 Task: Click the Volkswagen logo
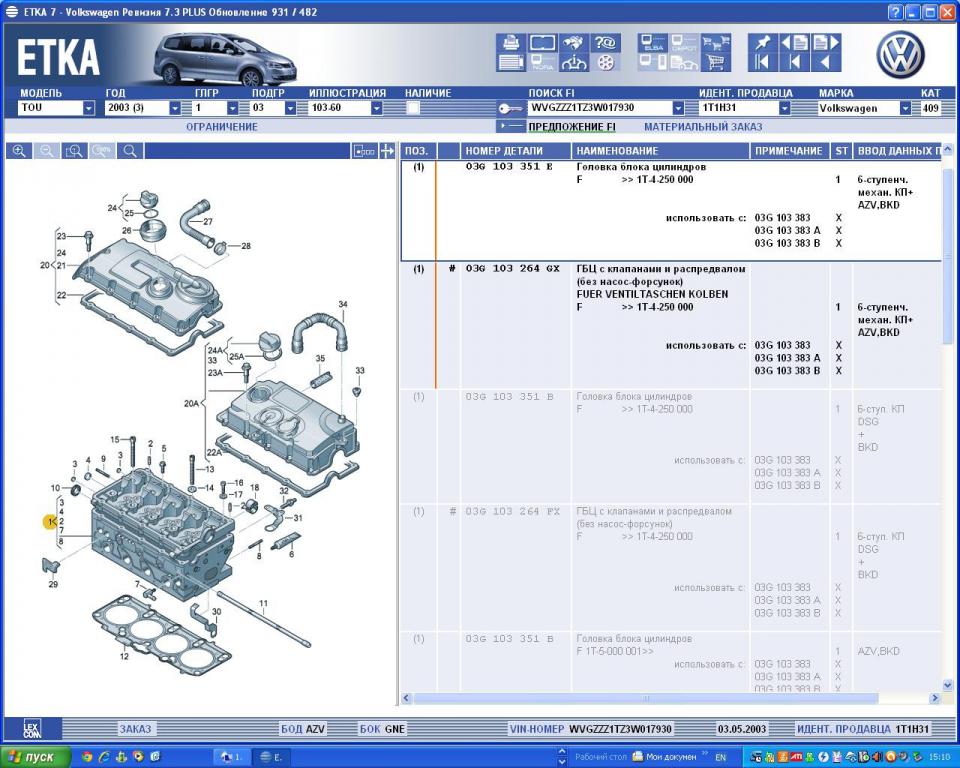[900, 54]
